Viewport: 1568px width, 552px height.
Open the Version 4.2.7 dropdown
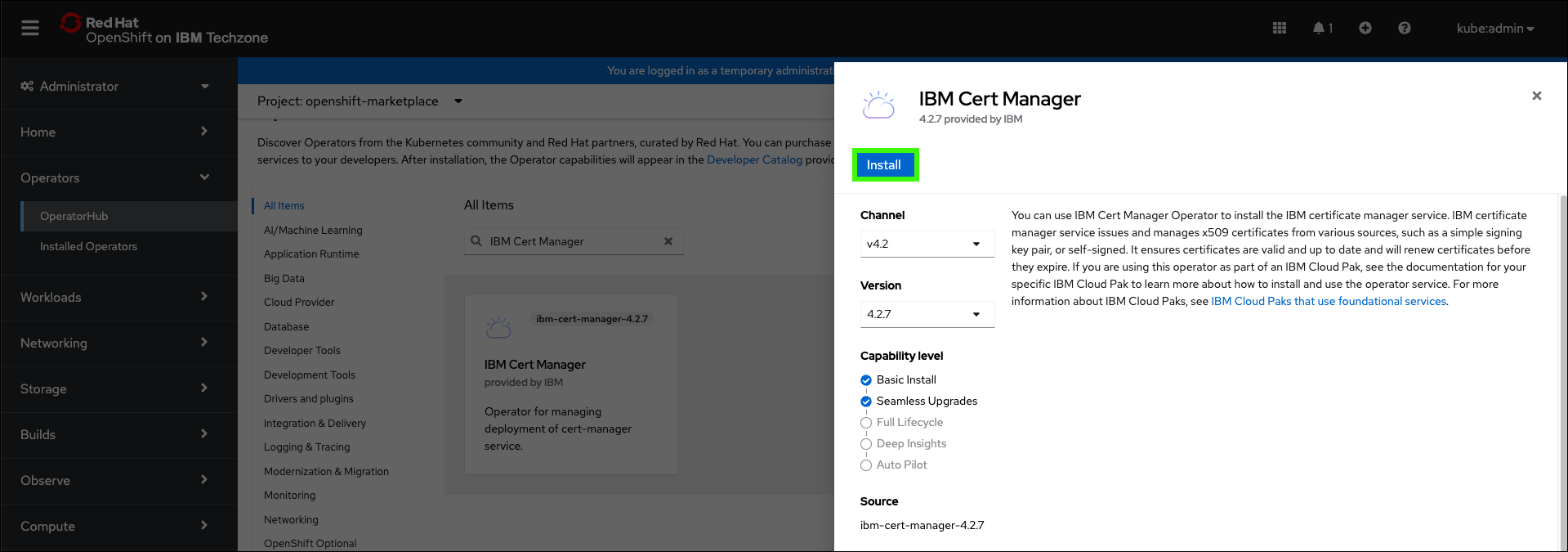click(x=927, y=314)
